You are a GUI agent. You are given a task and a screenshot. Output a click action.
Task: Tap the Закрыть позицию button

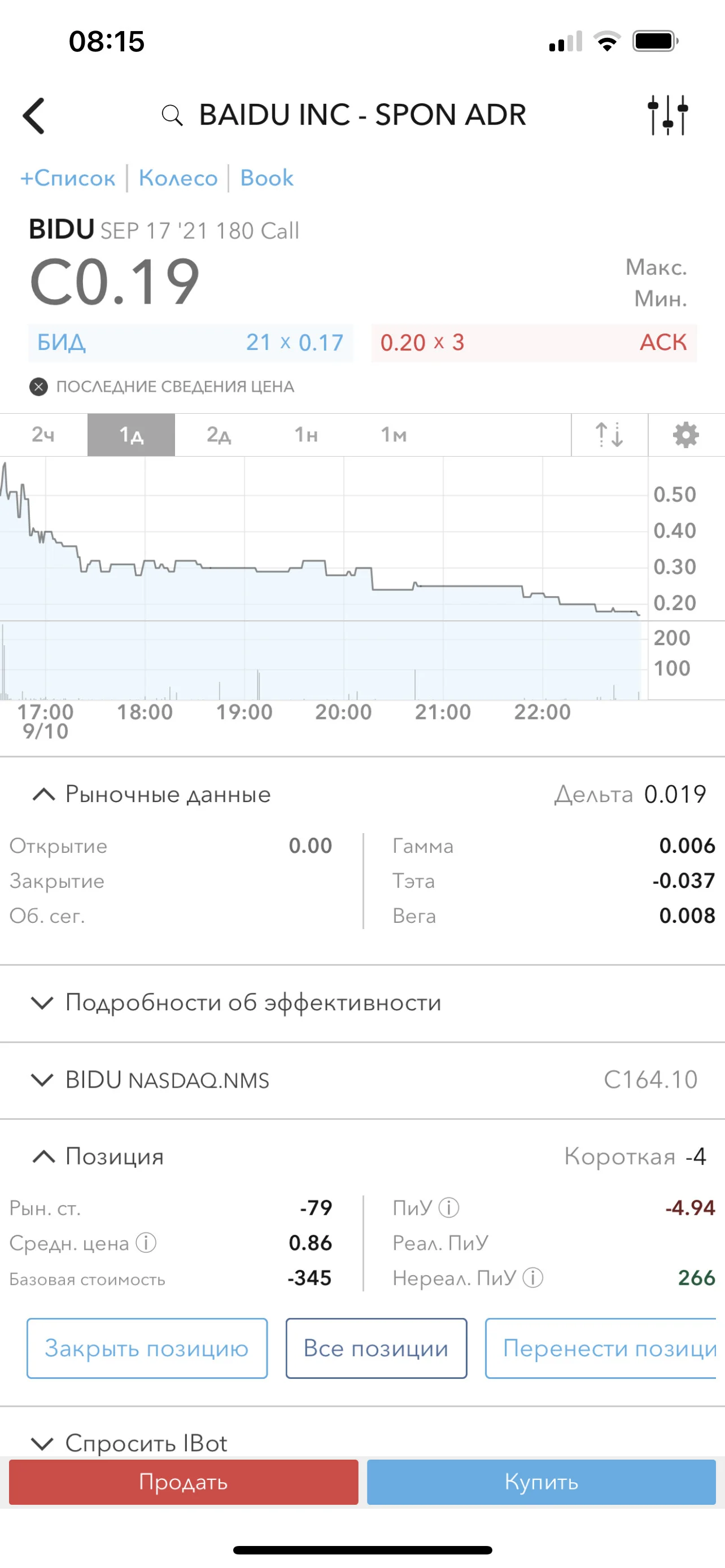(x=147, y=1348)
